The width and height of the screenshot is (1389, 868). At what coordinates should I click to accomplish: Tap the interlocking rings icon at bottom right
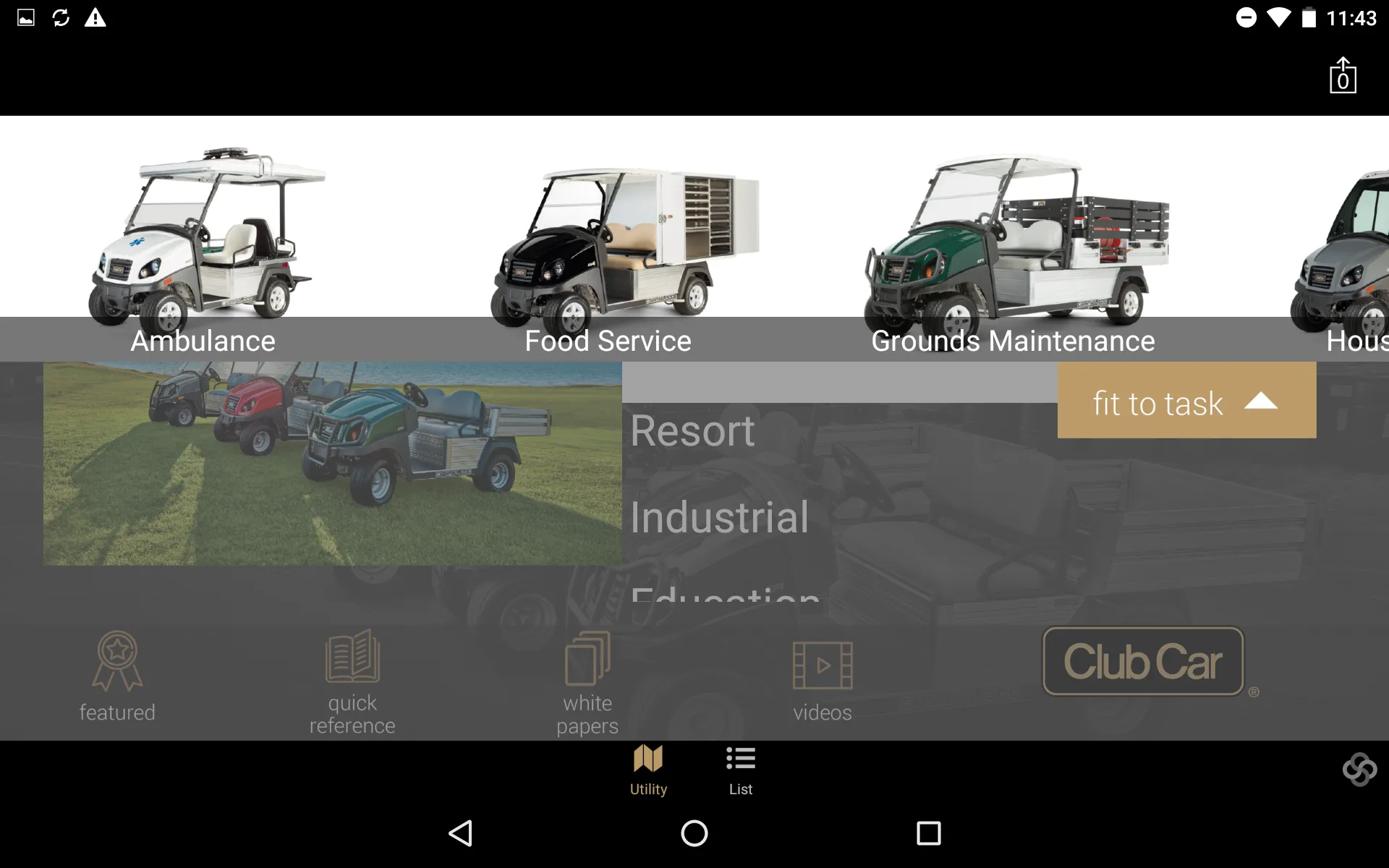click(x=1359, y=769)
